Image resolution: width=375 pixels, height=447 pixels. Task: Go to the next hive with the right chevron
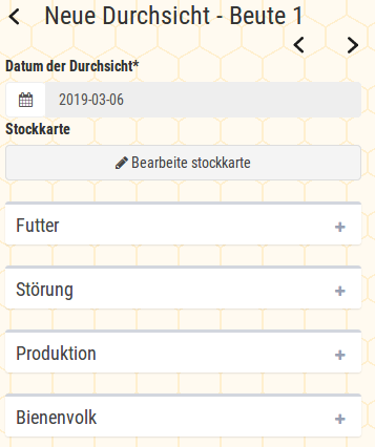(353, 45)
